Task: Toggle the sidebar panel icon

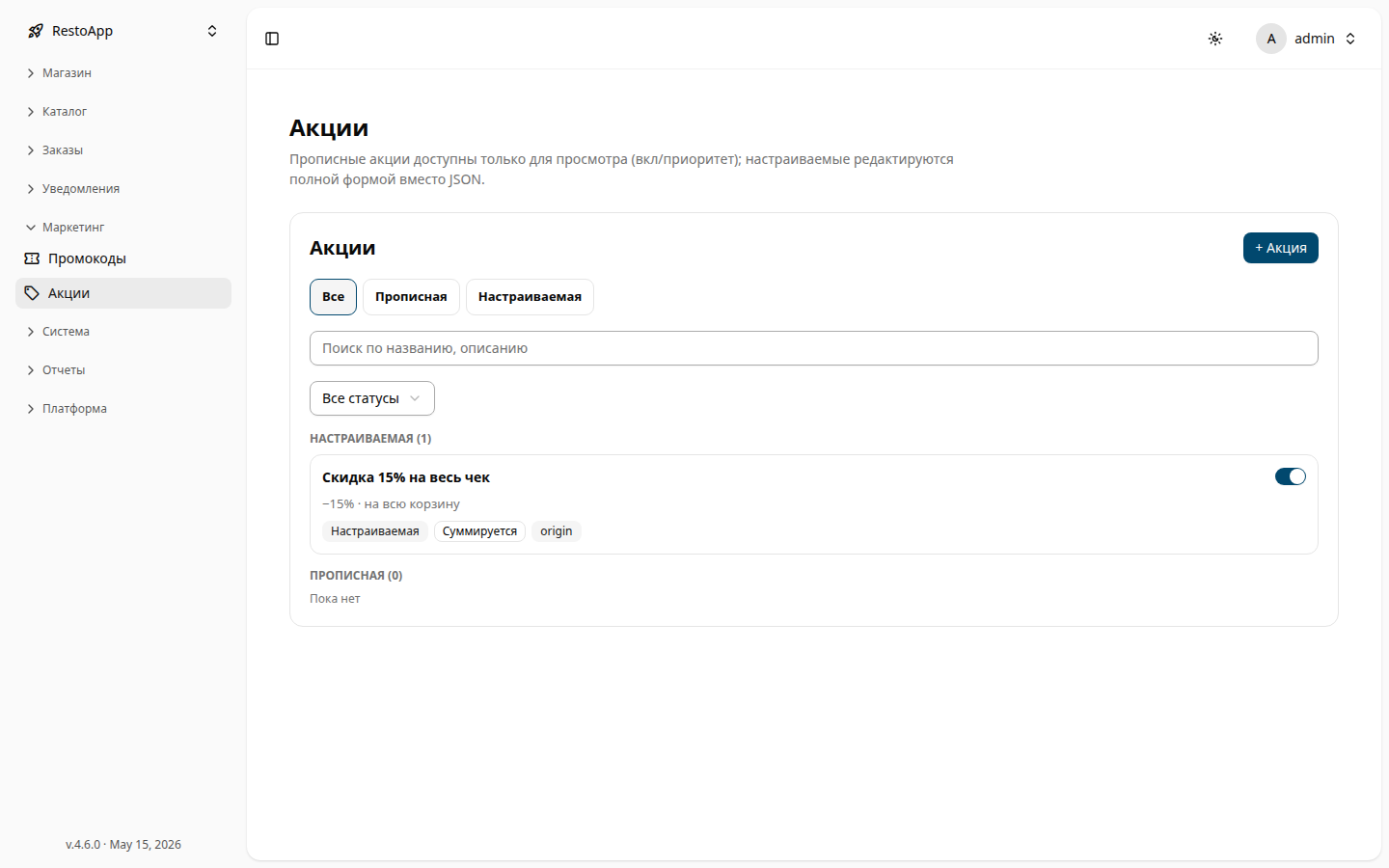Action: [x=272, y=39]
